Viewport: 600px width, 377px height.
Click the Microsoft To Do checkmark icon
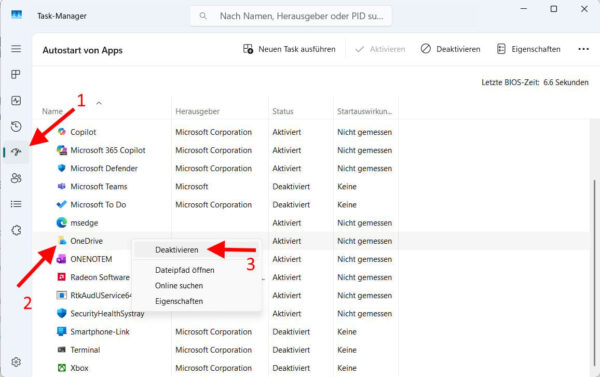click(61, 204)
